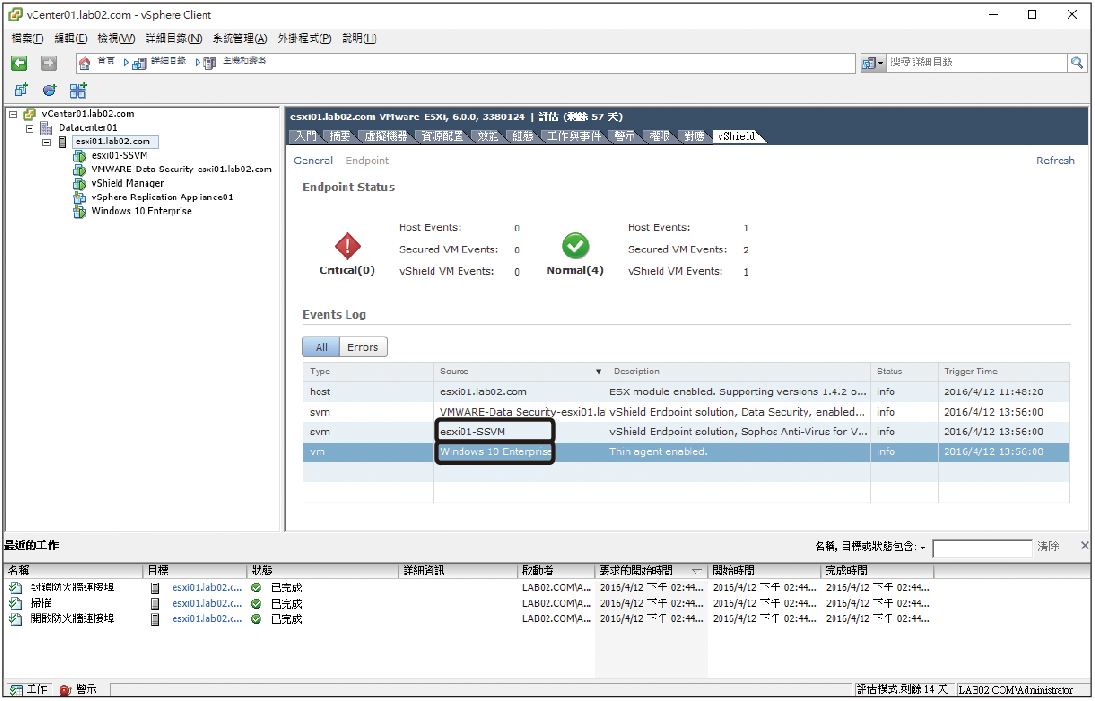Click the new resource pool toolbar icon
The width and height of the screenshot is (1095, 701).
pos(50,90)
